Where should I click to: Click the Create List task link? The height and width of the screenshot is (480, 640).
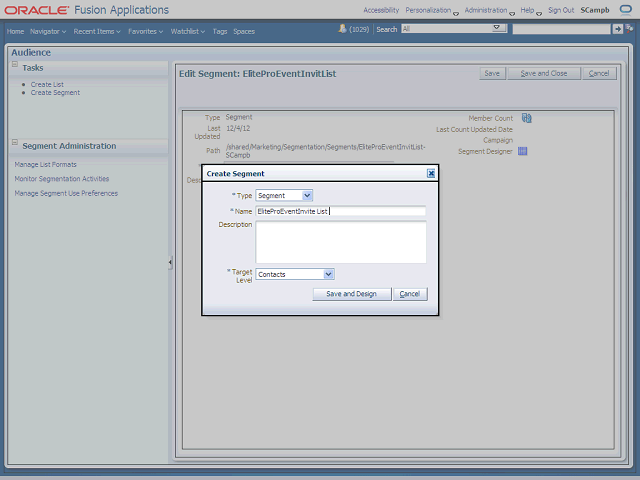pyautogui.click(x=47, y=84)
